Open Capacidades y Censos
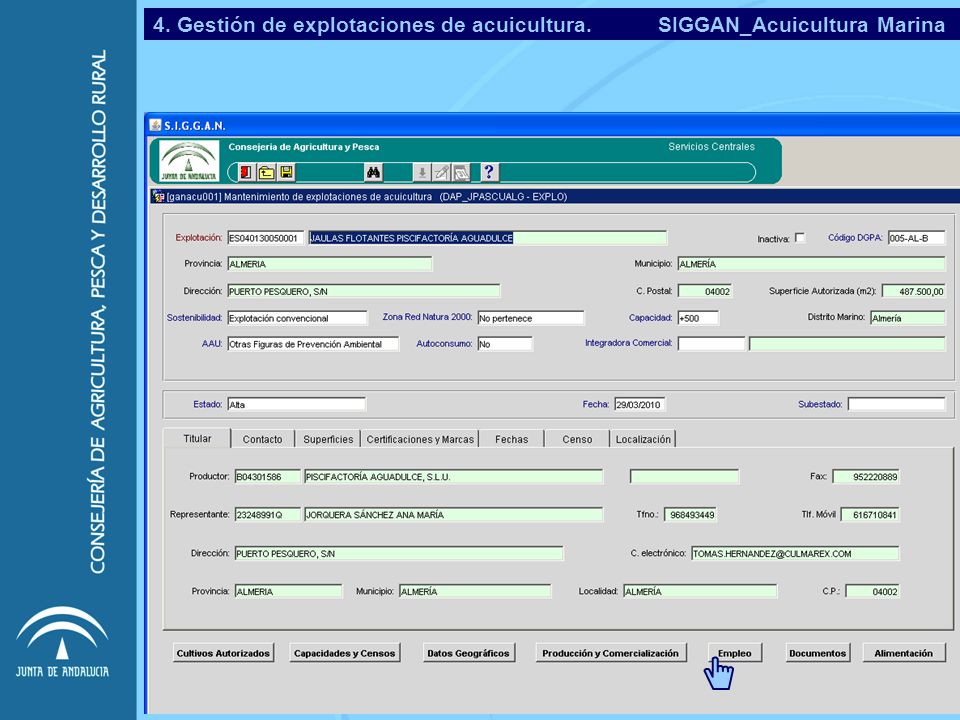Viewport: 960px width, 720px height. [x=345, y=653]
